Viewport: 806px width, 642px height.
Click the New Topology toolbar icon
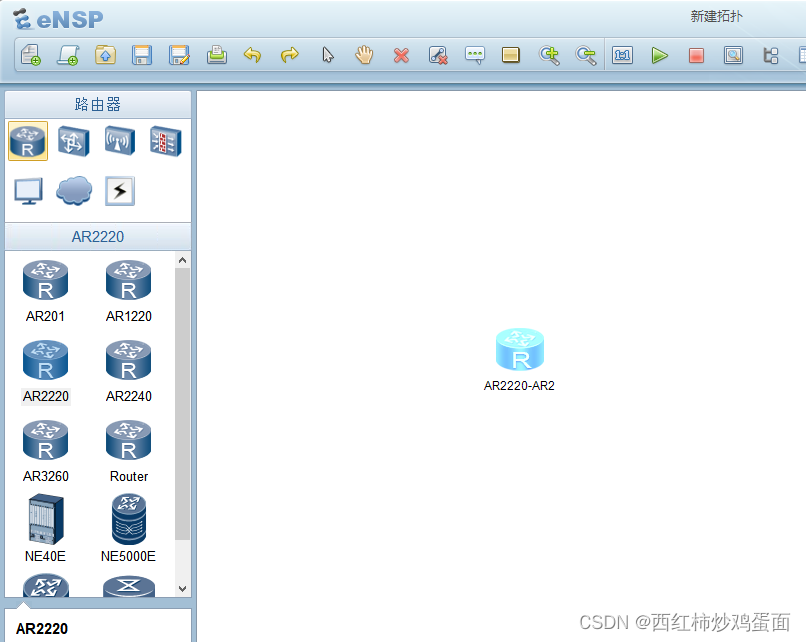point(31,54)
